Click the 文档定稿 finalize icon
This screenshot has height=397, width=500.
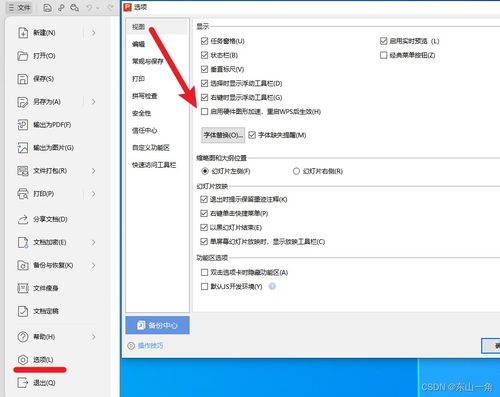click(x=23, y=311)
